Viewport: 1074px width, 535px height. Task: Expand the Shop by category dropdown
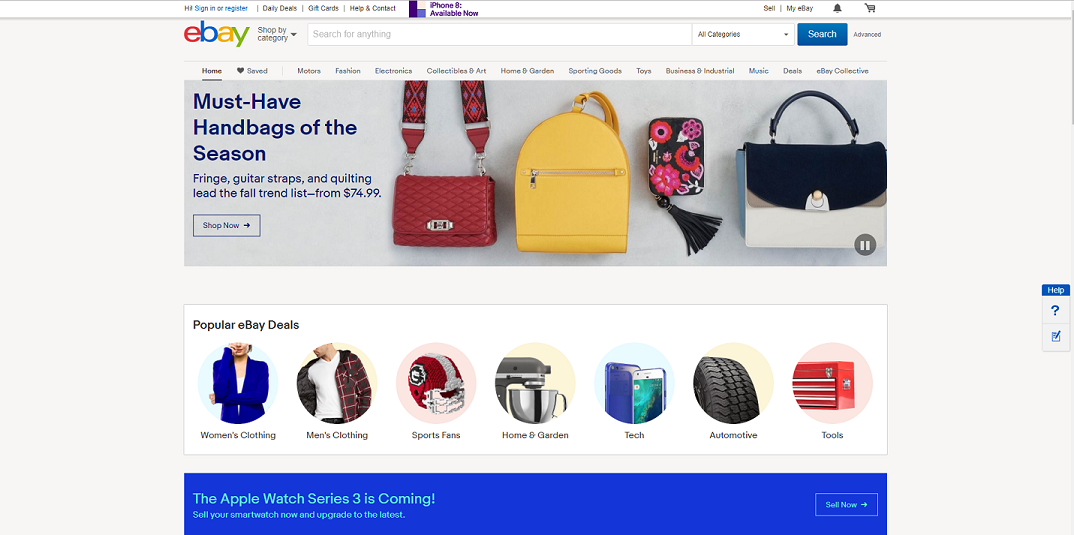click(x=277, y=34)
